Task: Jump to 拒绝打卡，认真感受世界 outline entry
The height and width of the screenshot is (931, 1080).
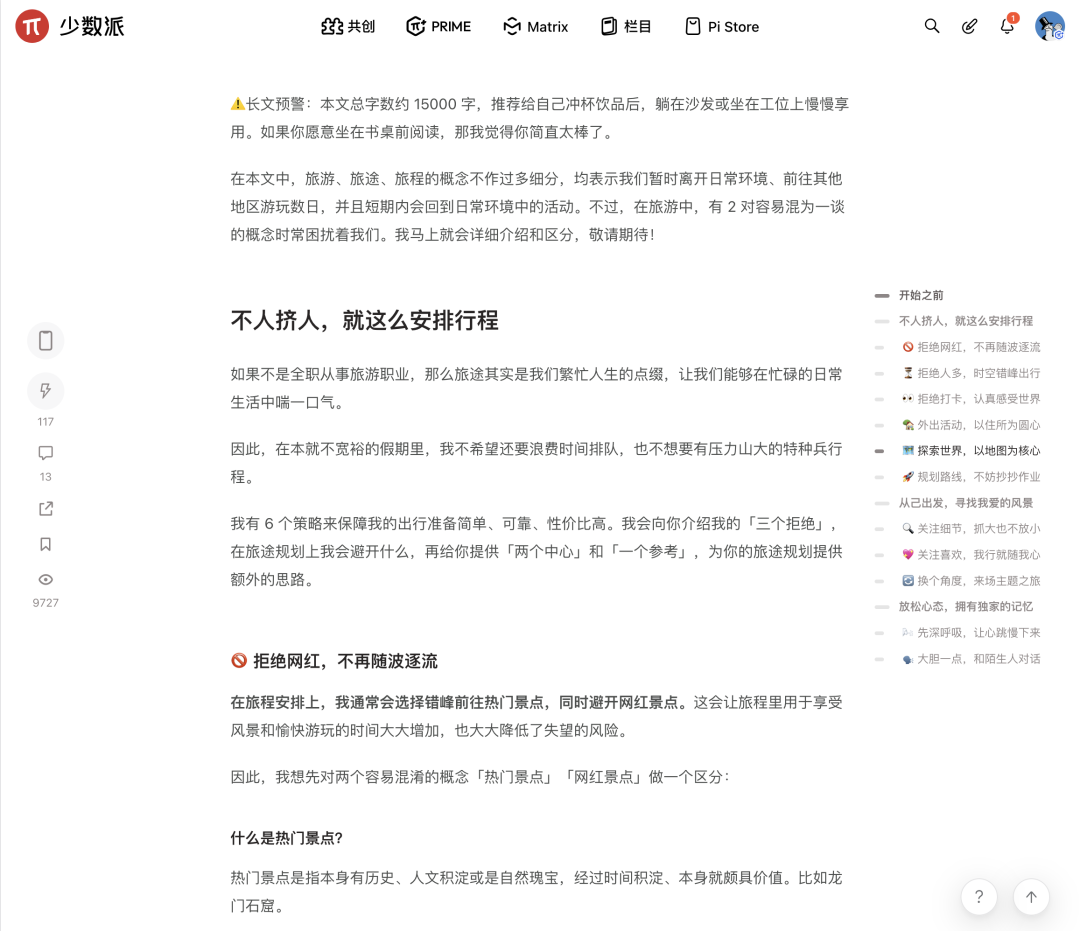Action: (x=971, y=399)
